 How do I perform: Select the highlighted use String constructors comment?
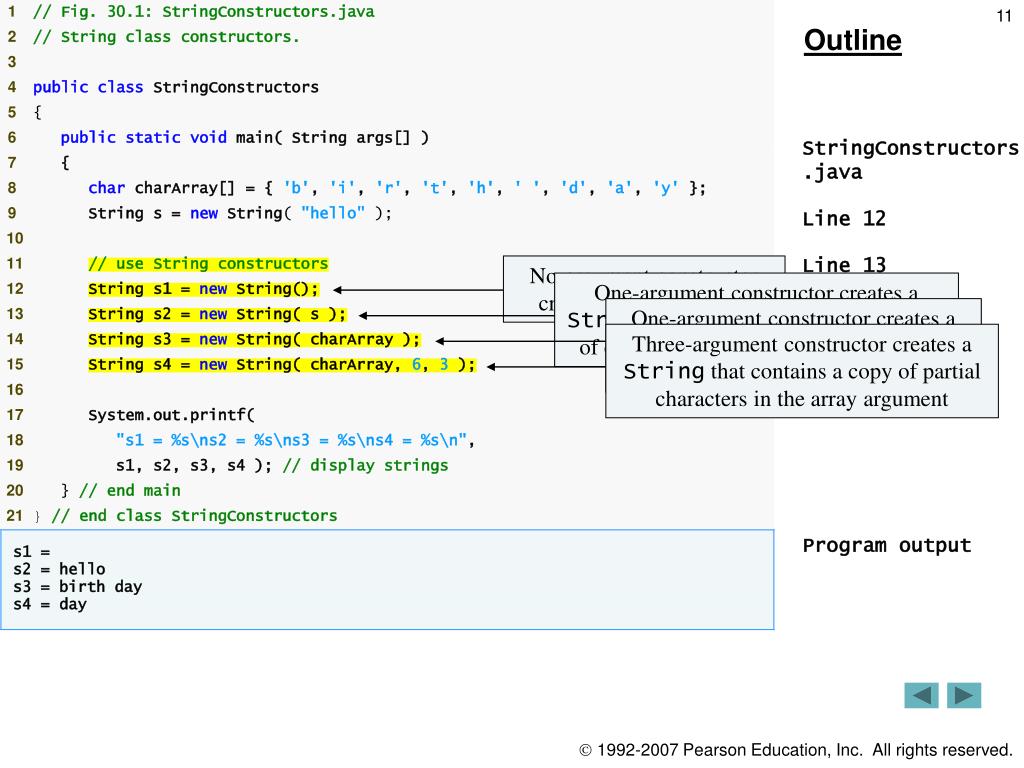click(x=208, y=264)
